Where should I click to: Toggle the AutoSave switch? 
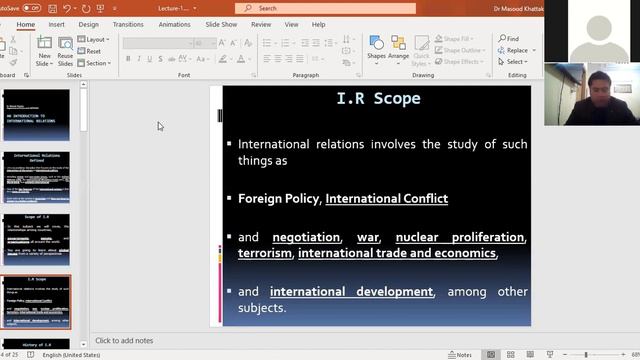pyautogui.click(x=31, y=8)
